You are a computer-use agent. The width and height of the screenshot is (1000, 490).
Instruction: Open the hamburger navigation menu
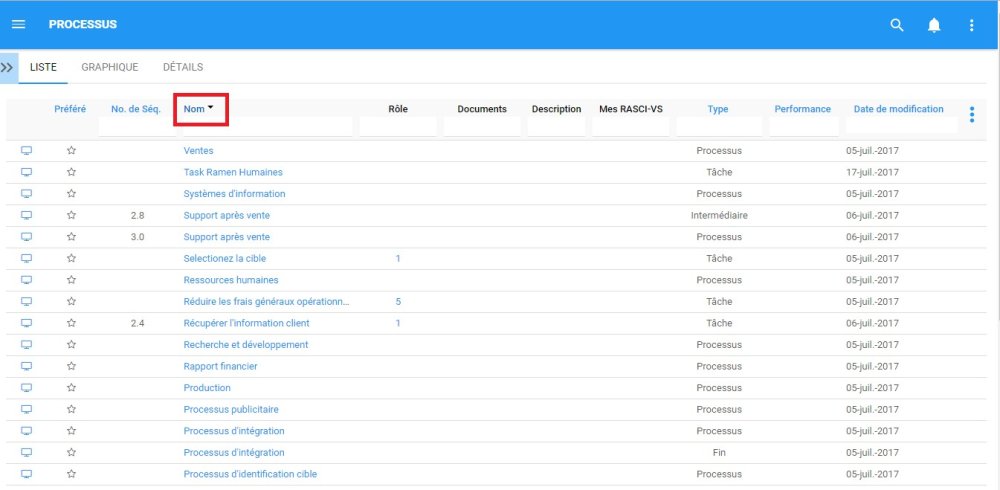coord(18,25)
